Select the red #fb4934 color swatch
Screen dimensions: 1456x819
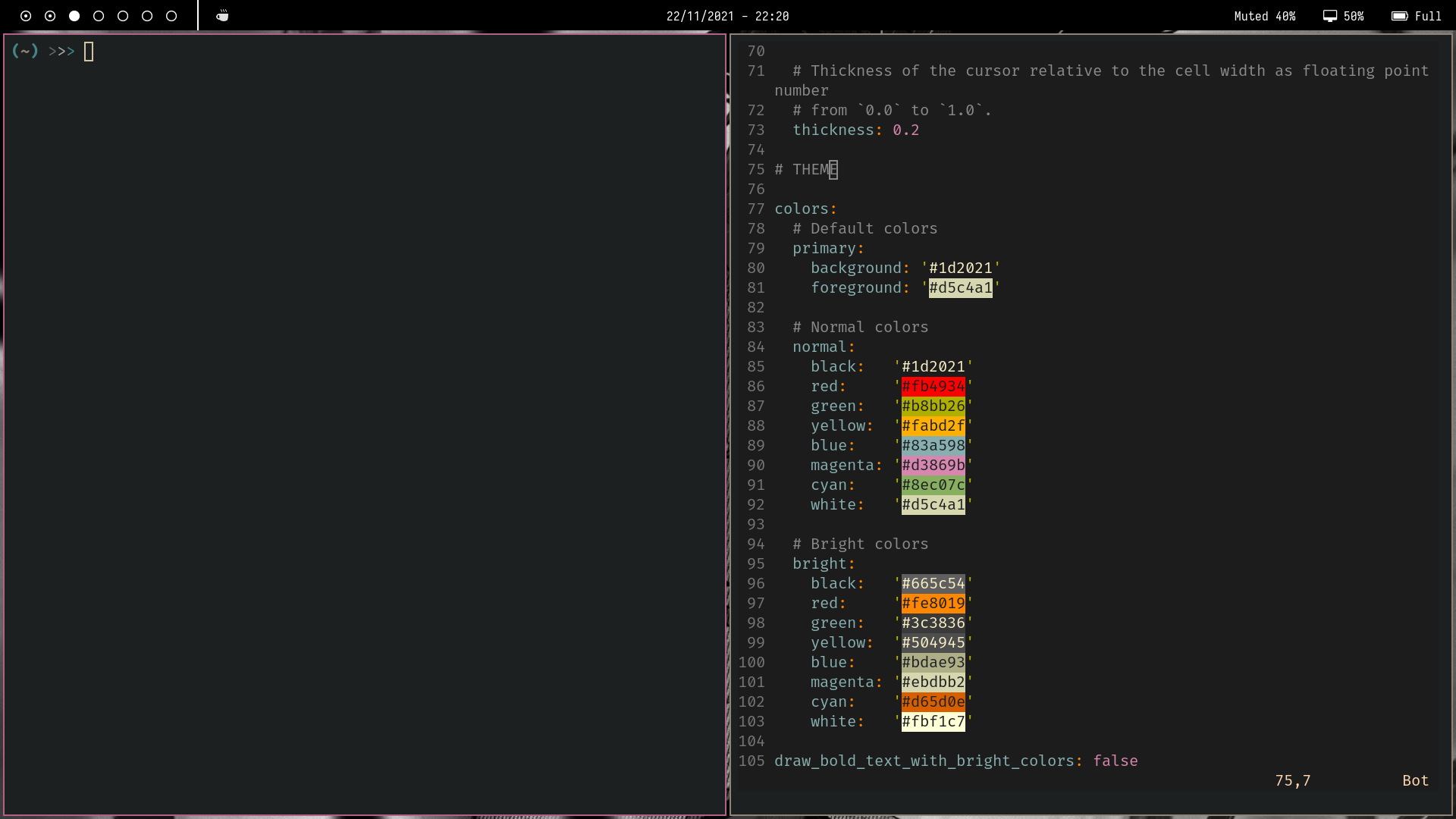933,386
